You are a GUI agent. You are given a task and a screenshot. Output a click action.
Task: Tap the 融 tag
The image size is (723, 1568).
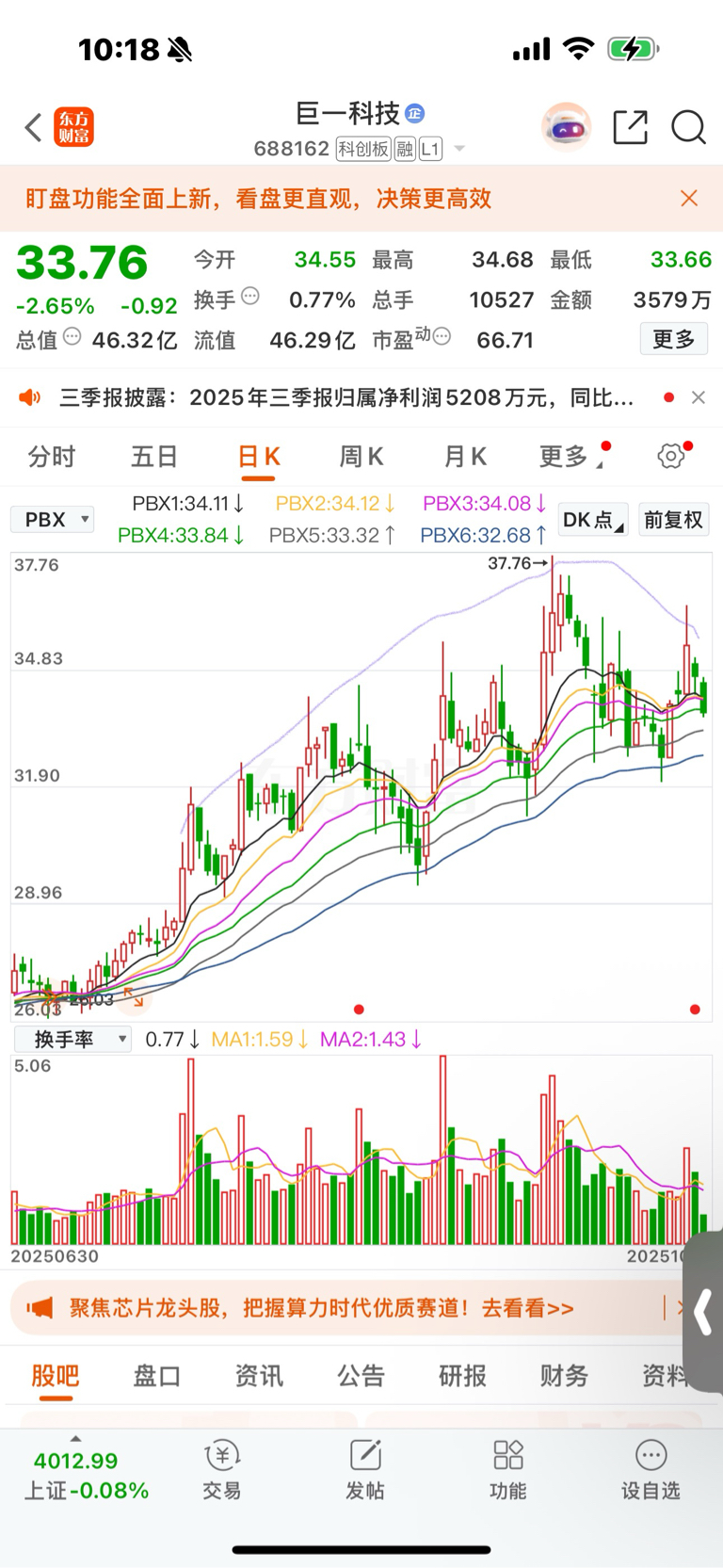pos(405,149)
